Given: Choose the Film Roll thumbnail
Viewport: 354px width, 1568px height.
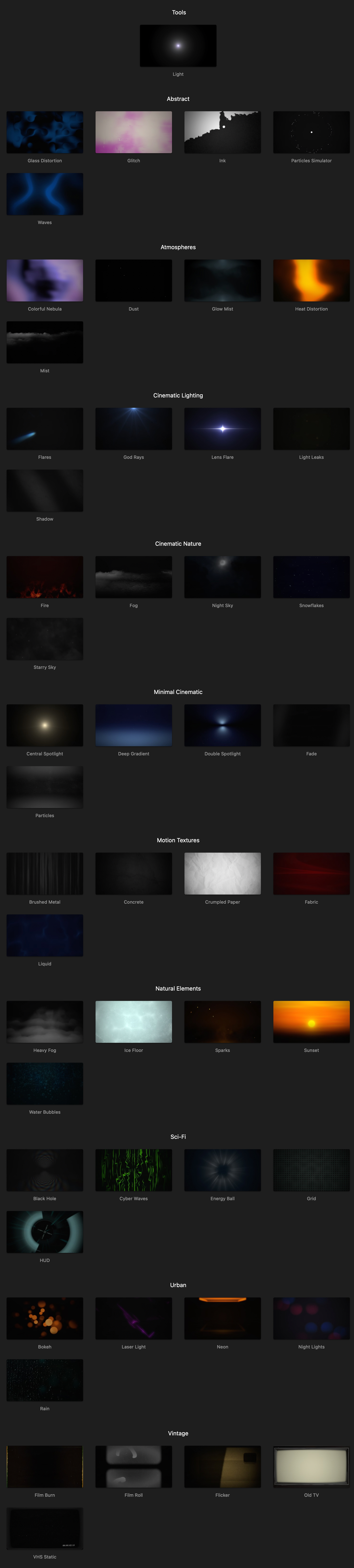Looking at the screenshot, I should coord(134,1467).
